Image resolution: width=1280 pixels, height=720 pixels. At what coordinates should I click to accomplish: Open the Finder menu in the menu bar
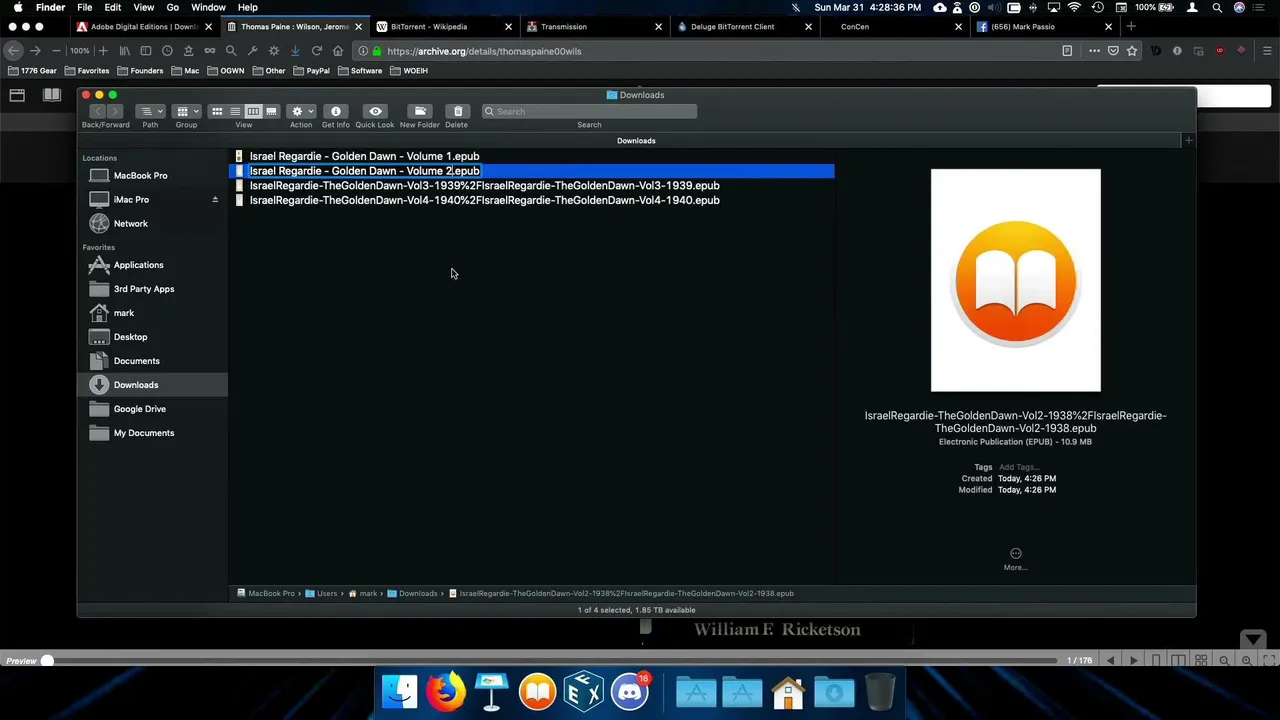click(x=51, y=7)
